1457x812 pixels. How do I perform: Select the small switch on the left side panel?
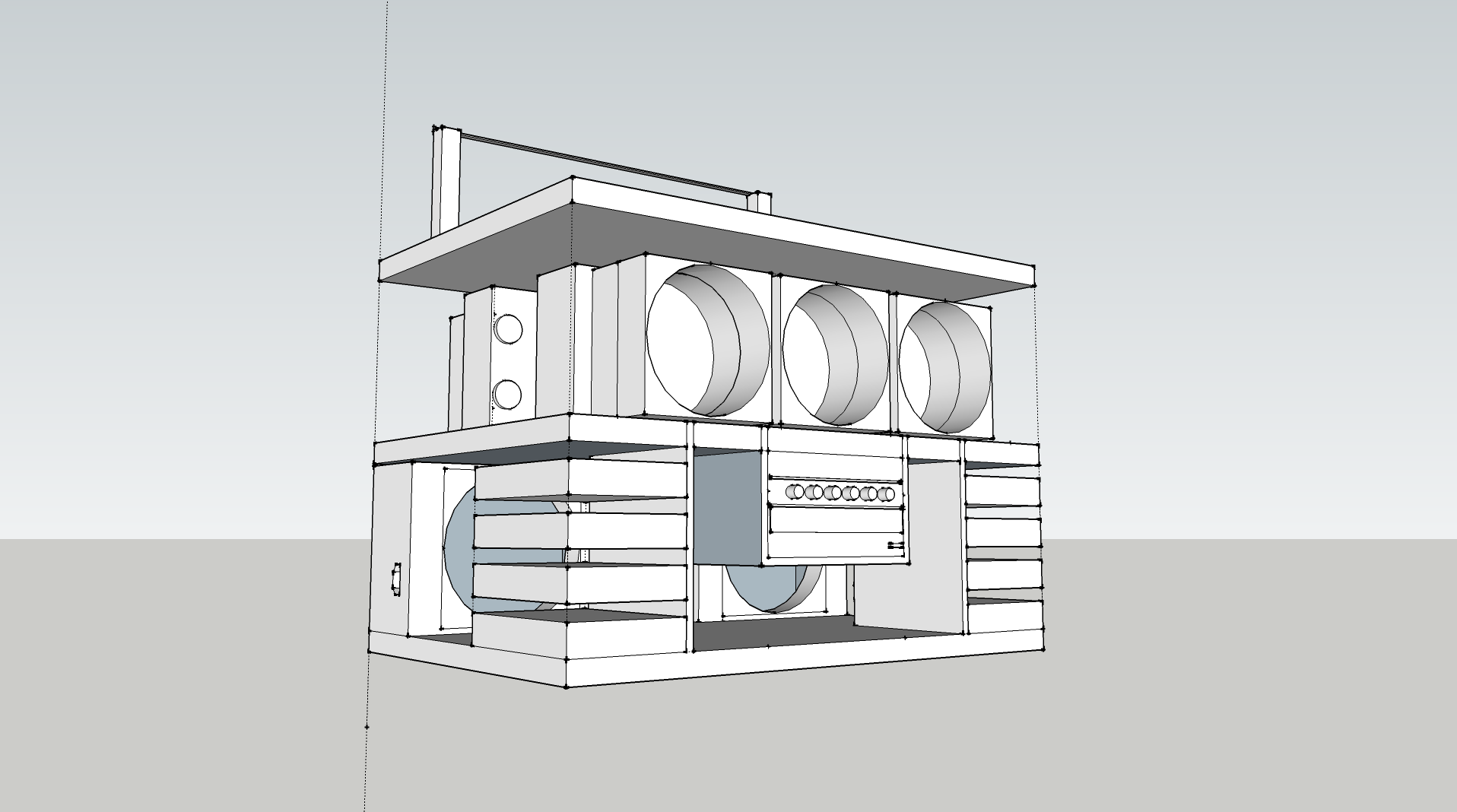395,580
